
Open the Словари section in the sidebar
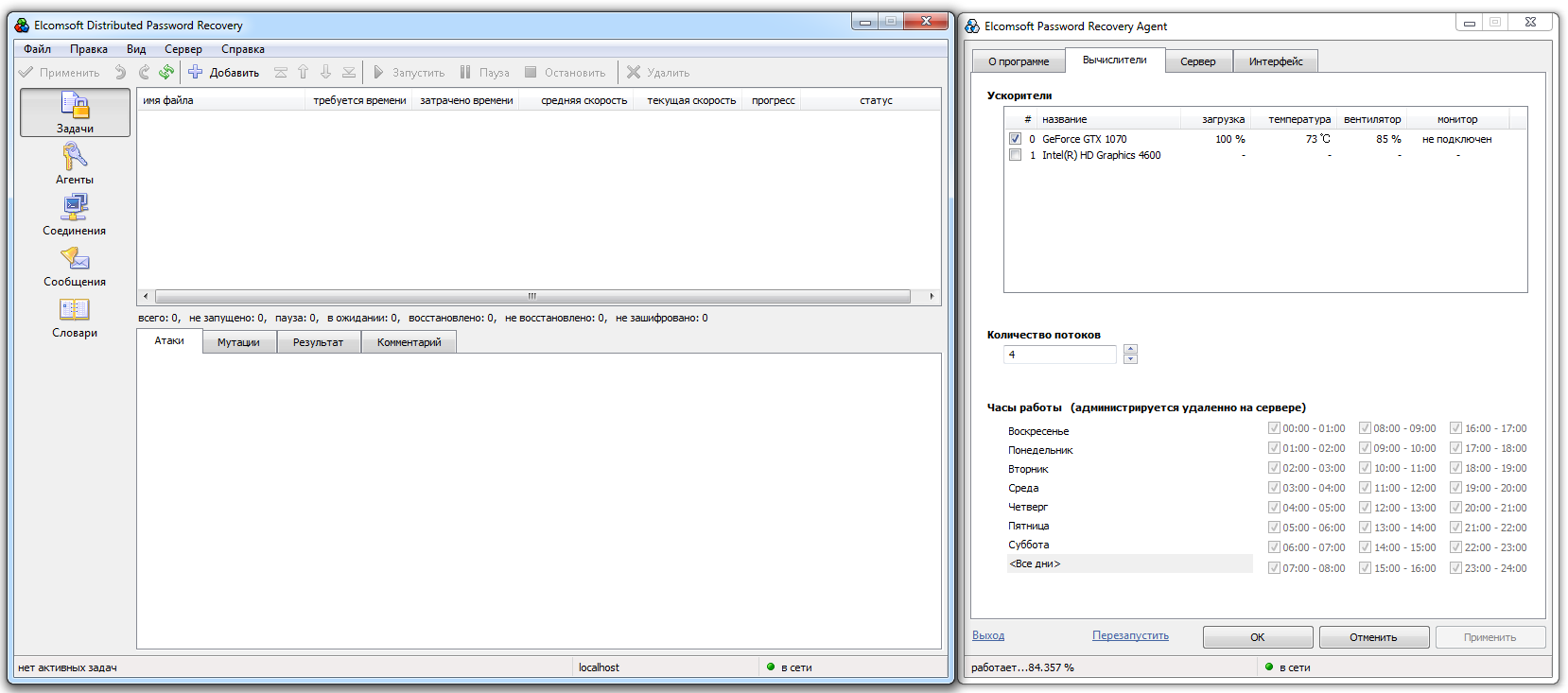(75, 317)
